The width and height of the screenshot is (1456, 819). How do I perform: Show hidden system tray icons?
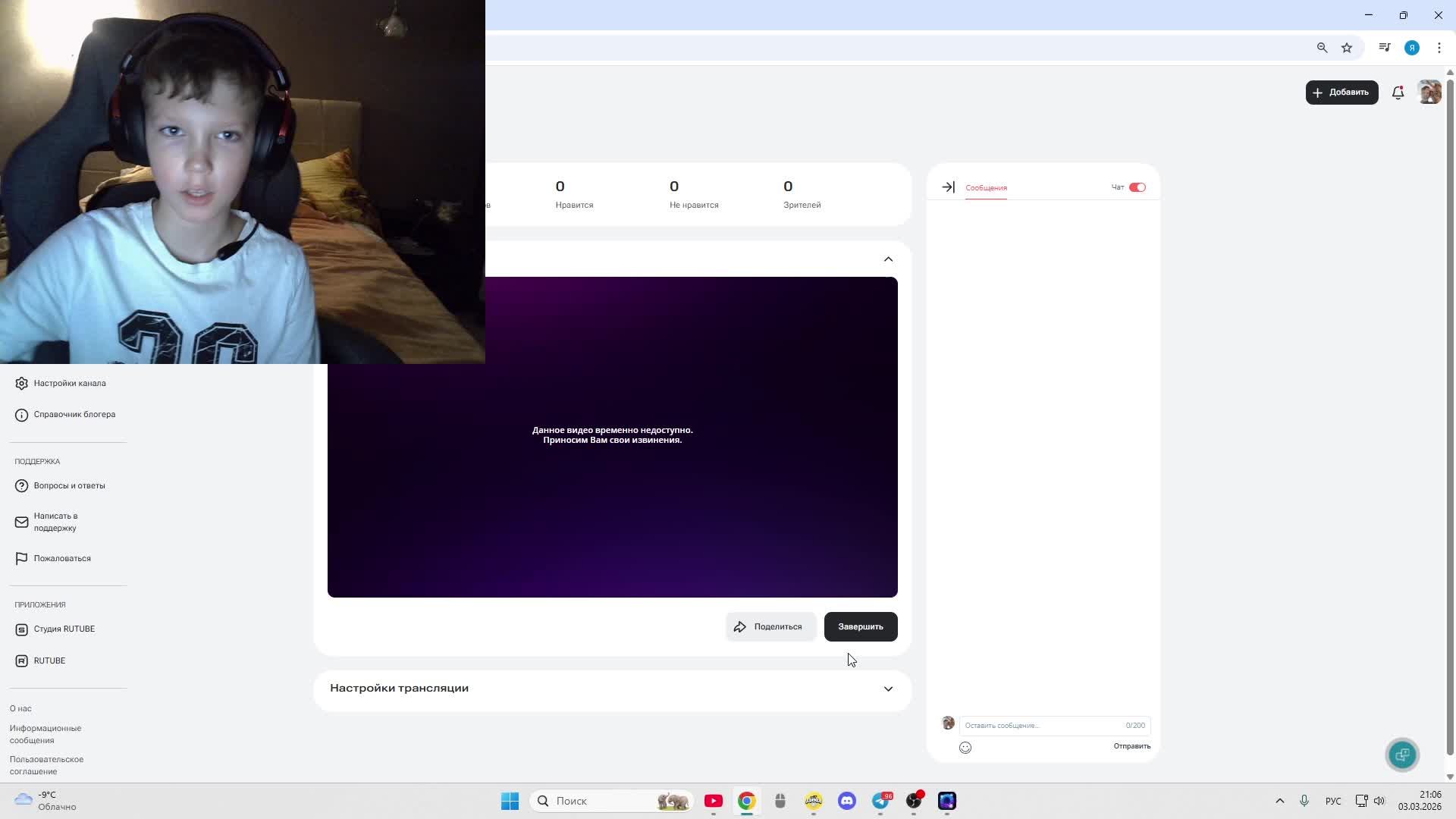coord(1280,801)
